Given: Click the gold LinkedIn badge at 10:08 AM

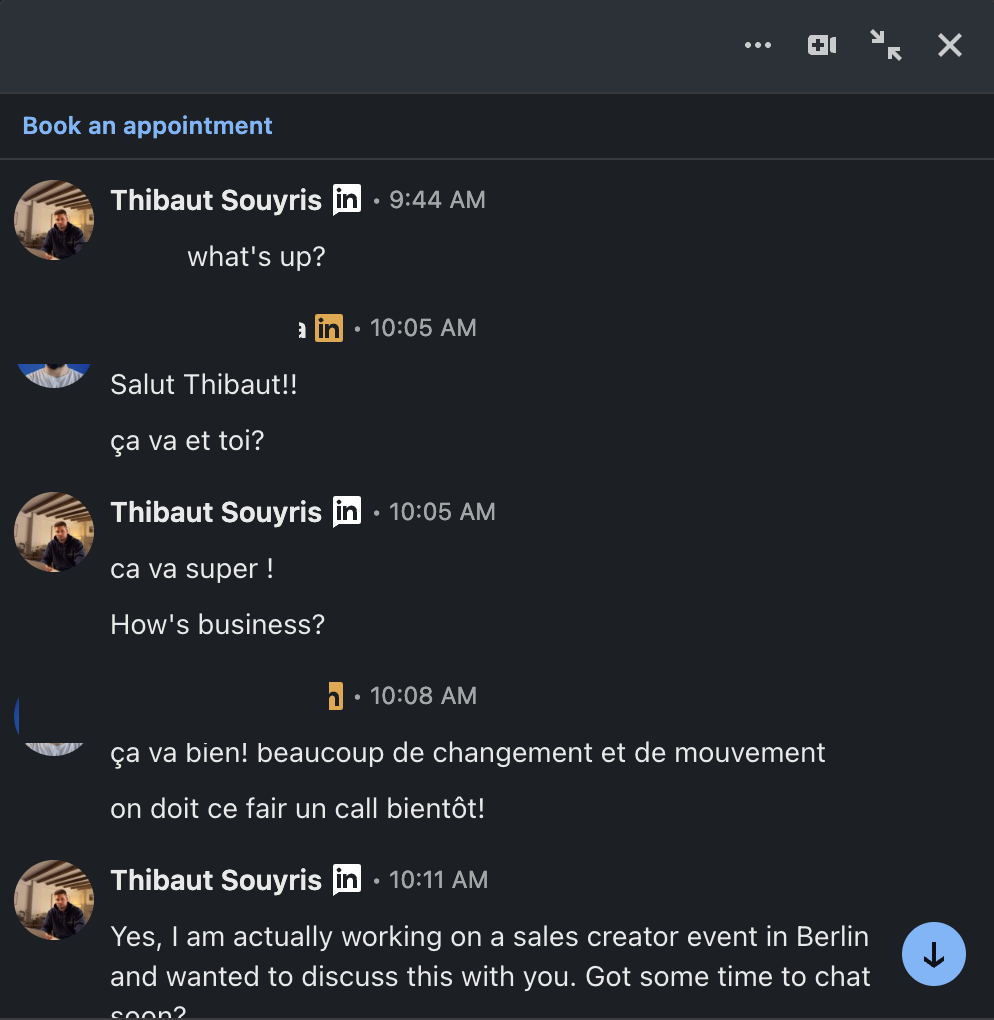Looking at the screenshot, I should (335, 696).
